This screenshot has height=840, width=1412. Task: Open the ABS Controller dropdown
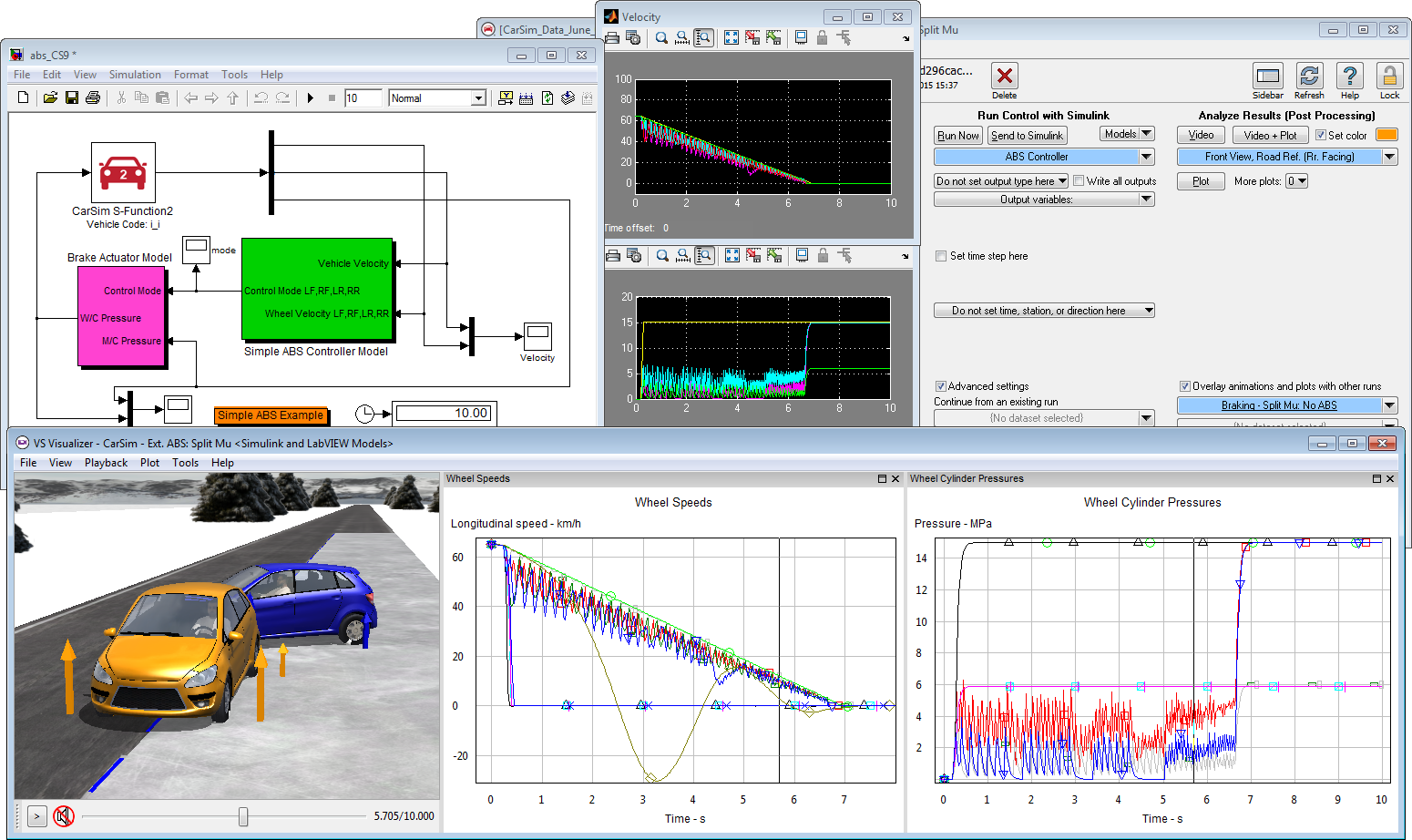(x=1146, y=157)
